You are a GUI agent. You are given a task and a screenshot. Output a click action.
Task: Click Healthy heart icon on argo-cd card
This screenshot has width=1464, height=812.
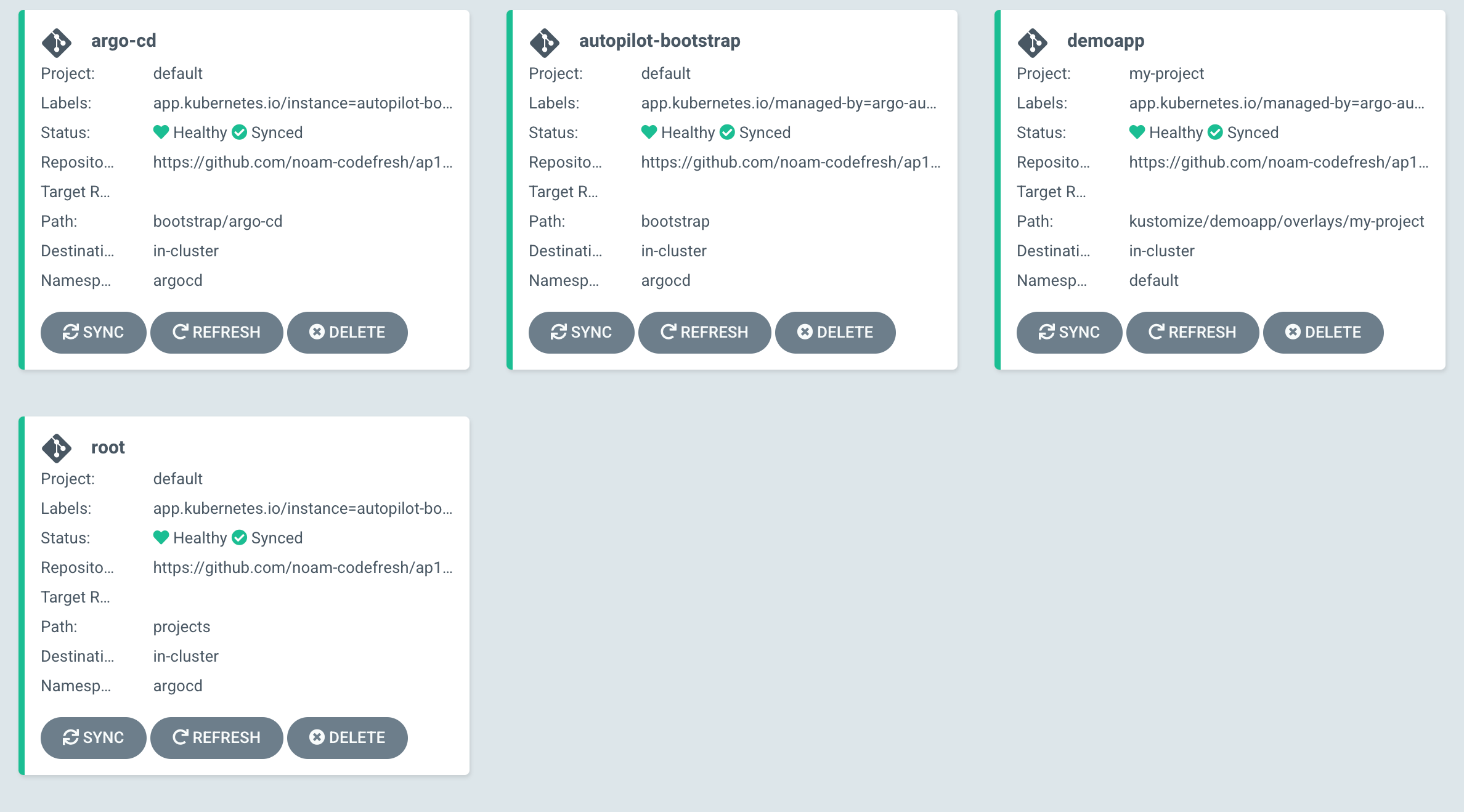[x=161, y=132]
